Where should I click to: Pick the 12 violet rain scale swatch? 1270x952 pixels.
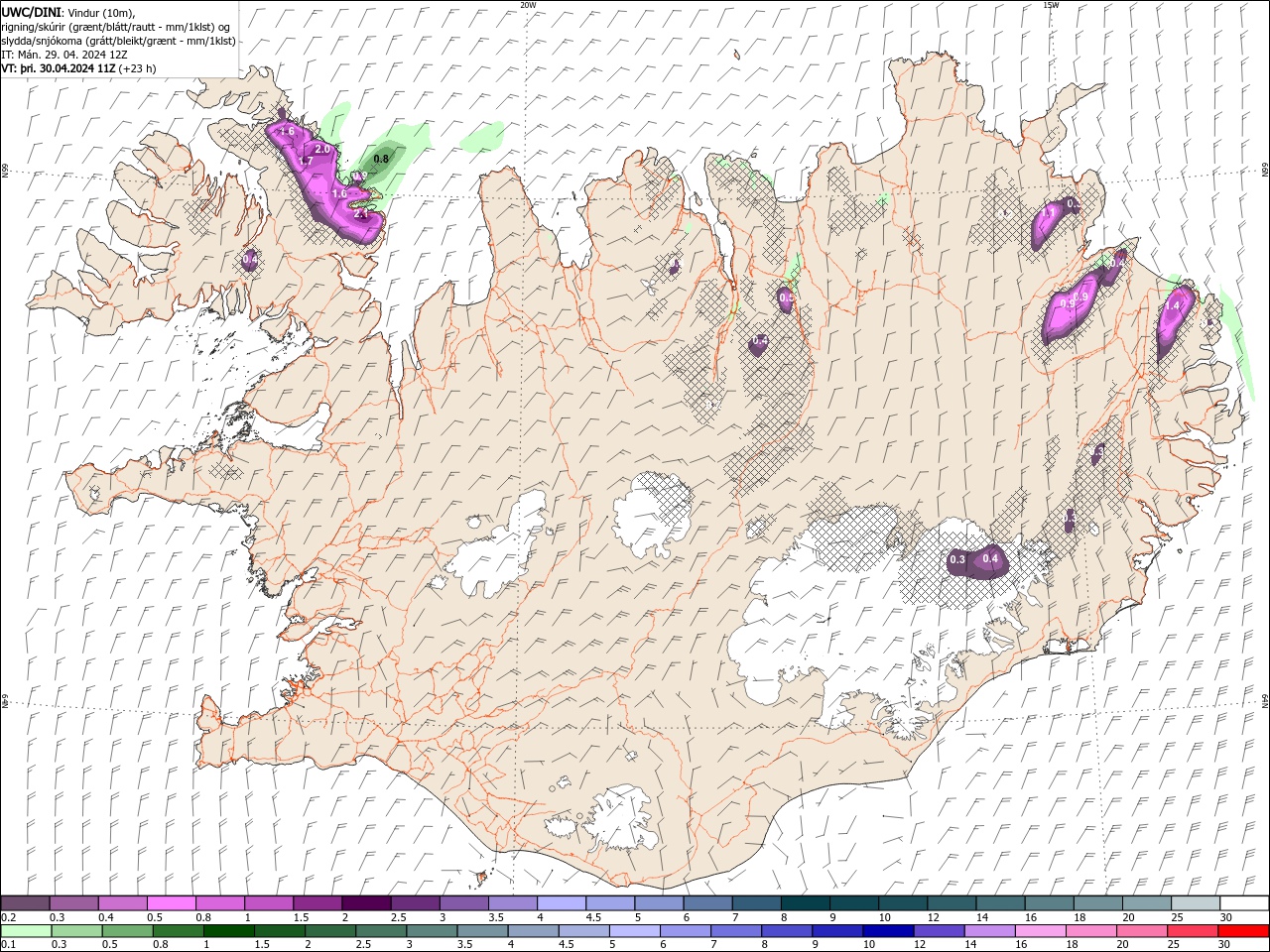[x=938, y=931]
